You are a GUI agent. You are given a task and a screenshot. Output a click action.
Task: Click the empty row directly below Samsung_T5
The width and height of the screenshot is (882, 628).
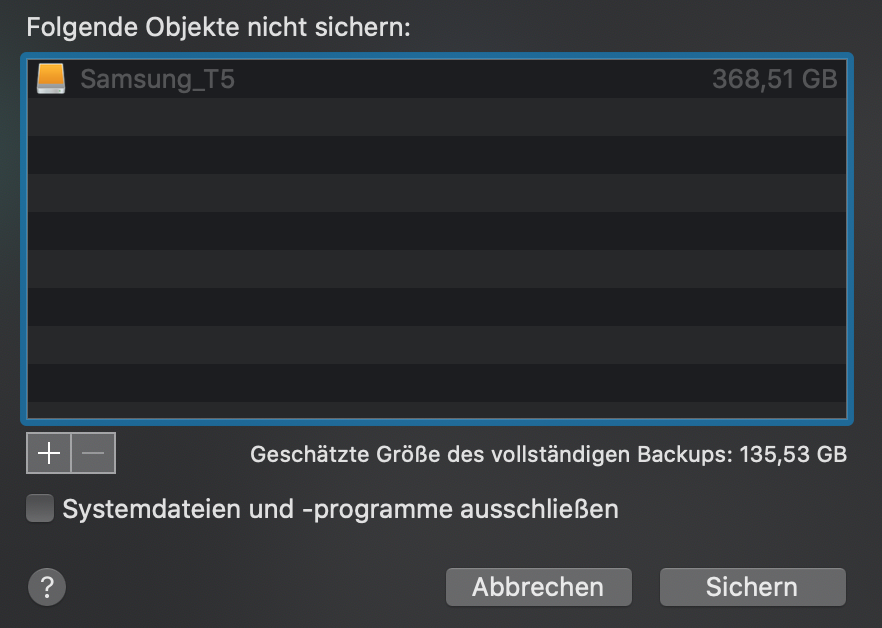(435, 117)
